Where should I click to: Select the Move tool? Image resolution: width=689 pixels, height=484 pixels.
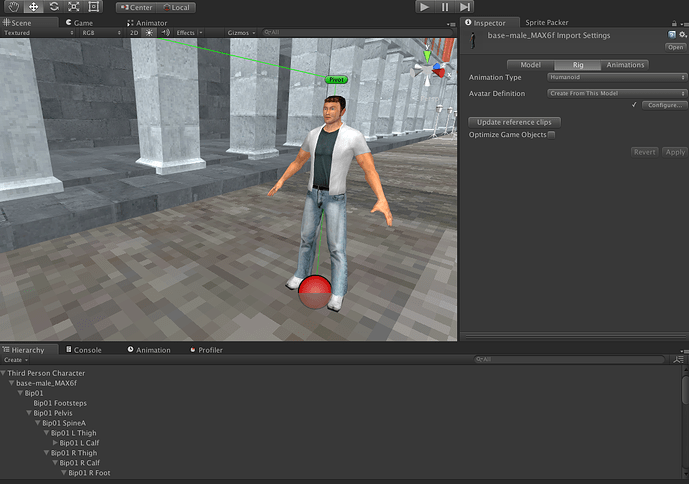pyautogui.click(x=33, y=7)
